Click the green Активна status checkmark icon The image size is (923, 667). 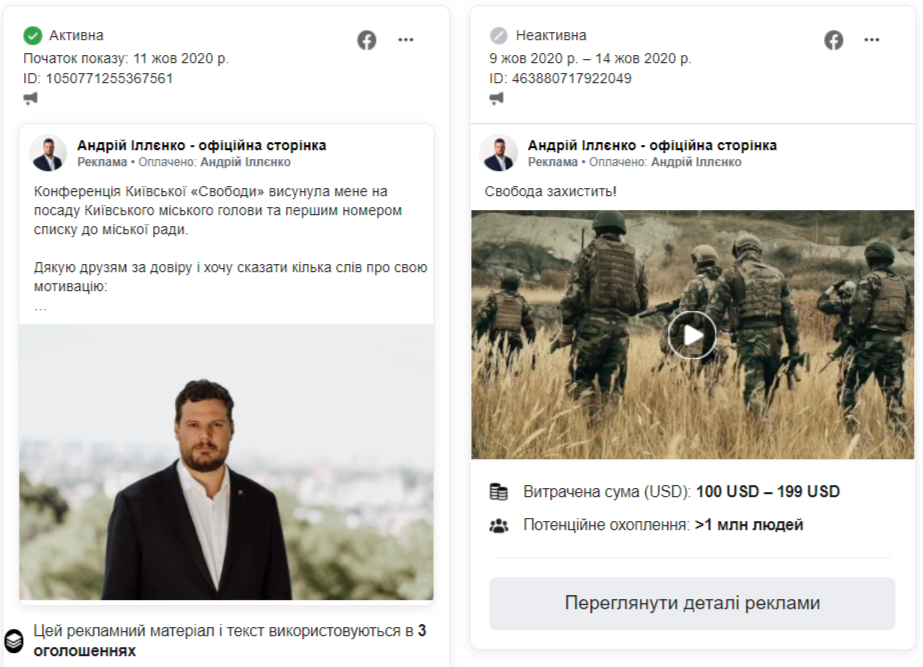[x=33, y=36]
